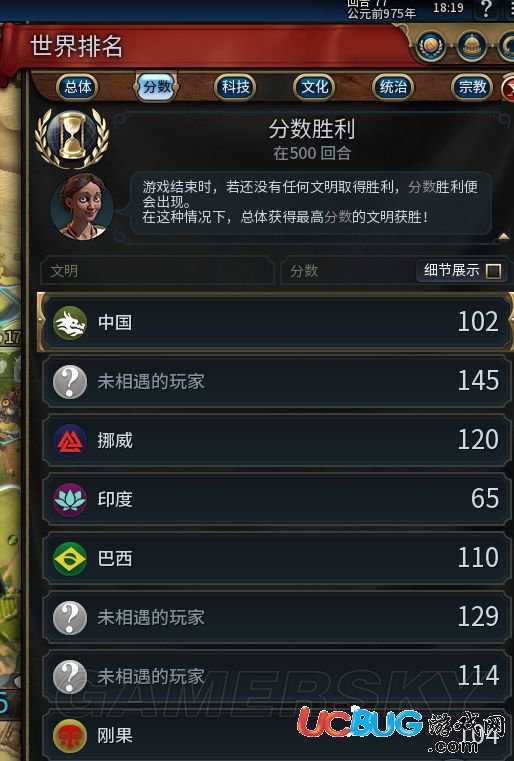Screen dimensions: 514x761
Task: Click the advisor portrait thumbnail
Action: (82, 207)
